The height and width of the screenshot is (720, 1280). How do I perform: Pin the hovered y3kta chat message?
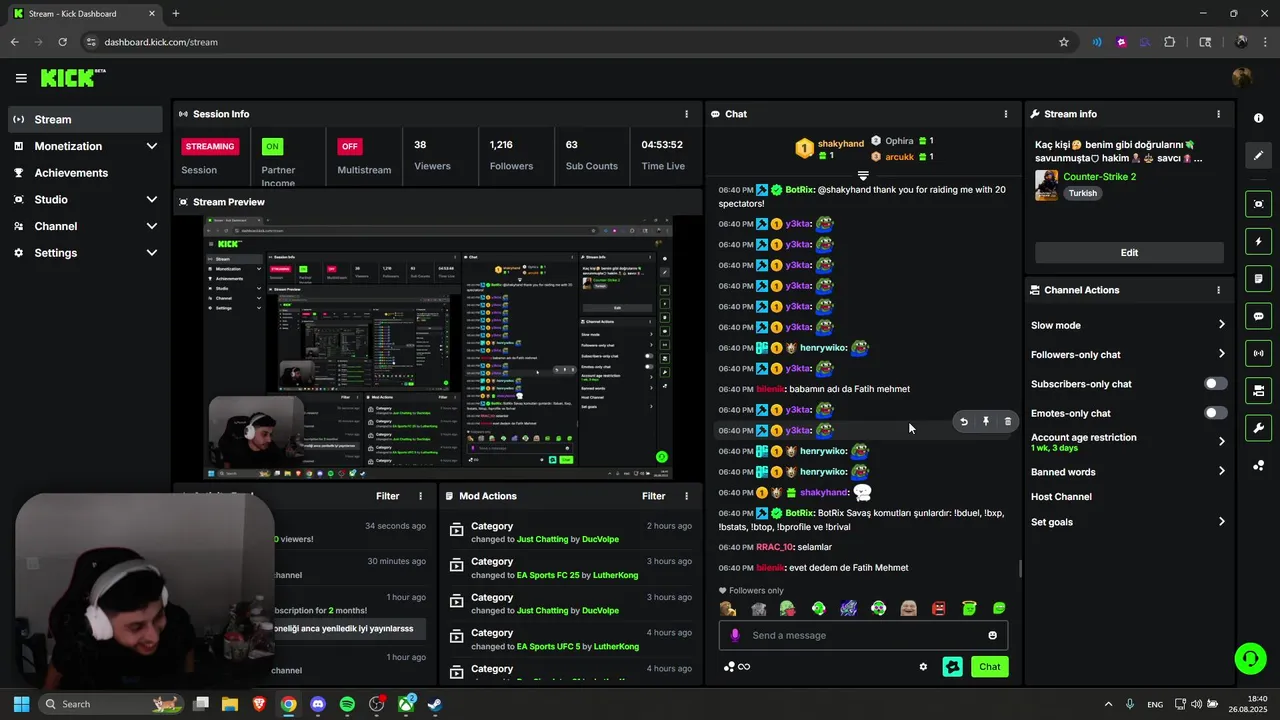[x=986, y=422]
